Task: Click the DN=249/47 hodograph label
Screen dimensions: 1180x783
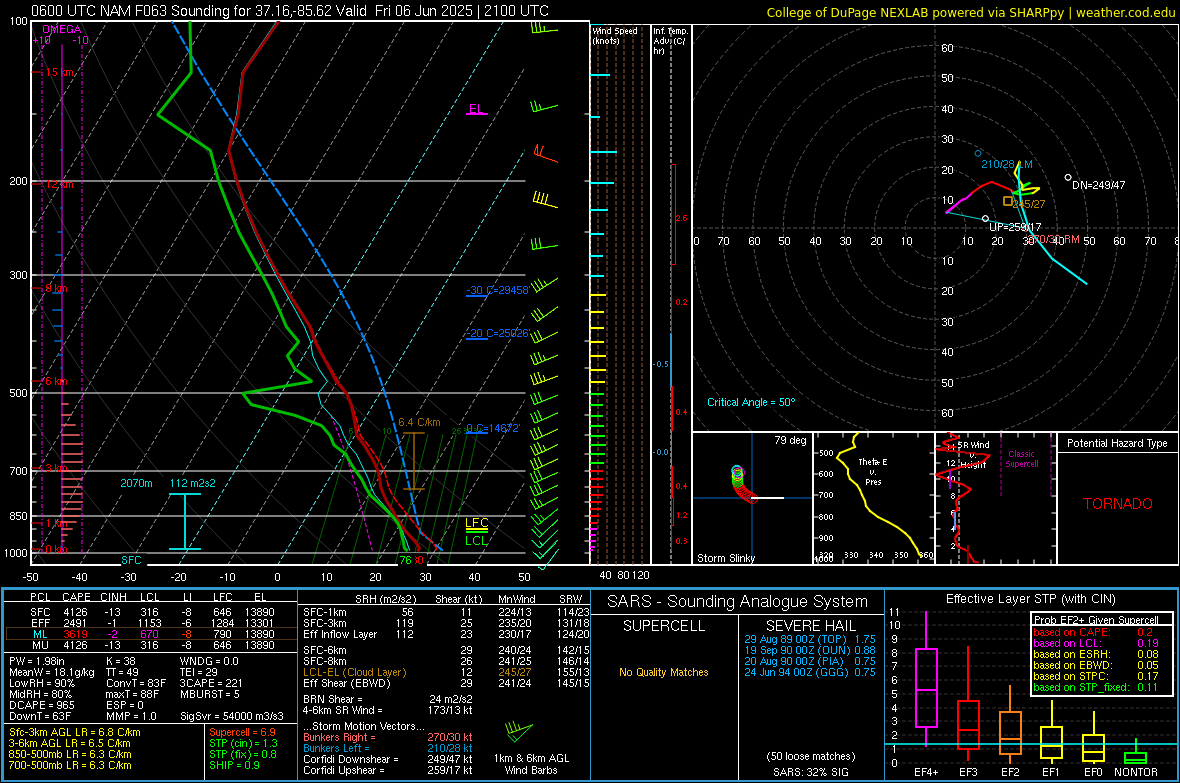Action: pyautogui.click(x=1098, y=184)
